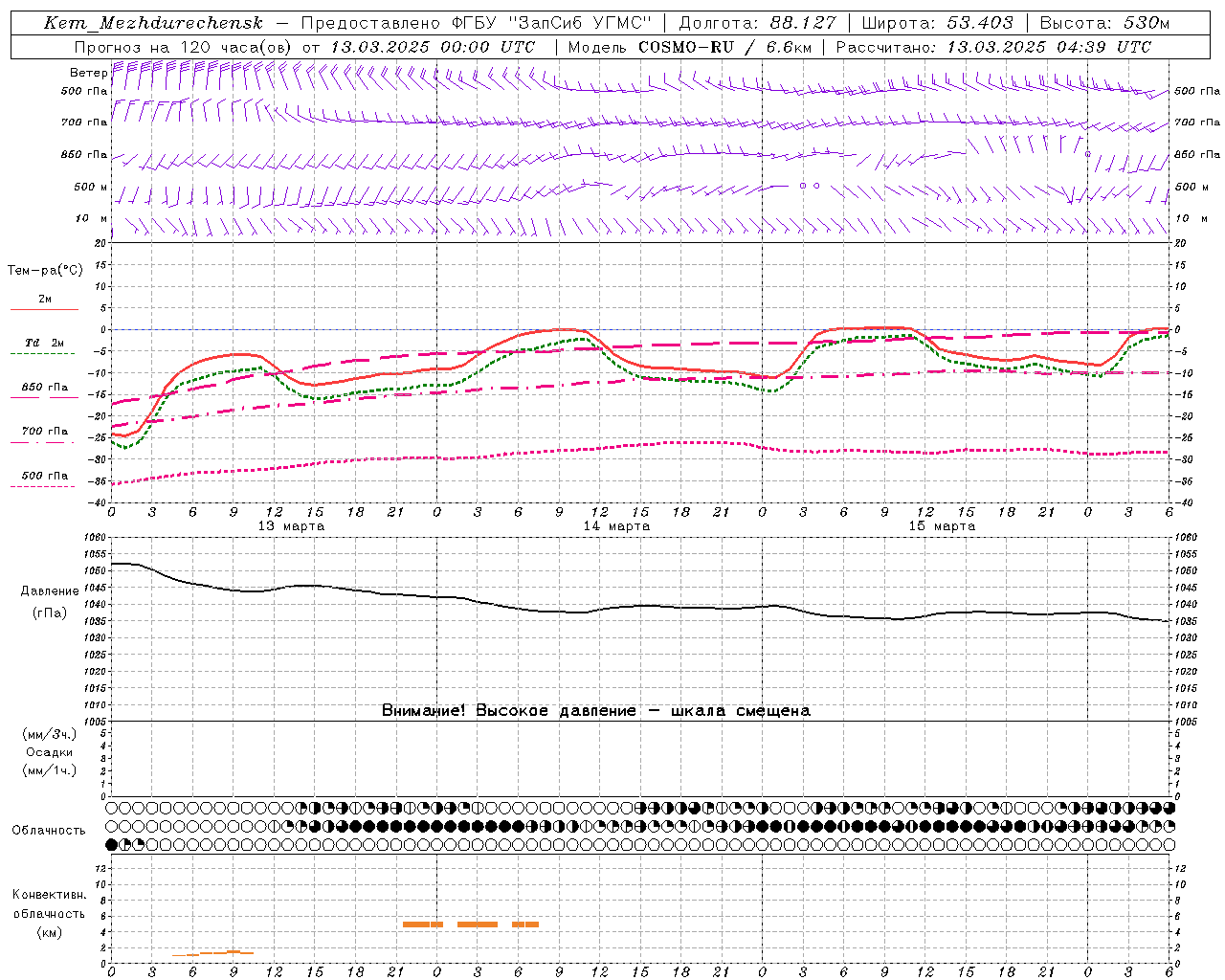The width and height of the screenshot is (1225, 980).
Task: Click the 10 м wind level label on the left
Action: [x=91, y=218]
